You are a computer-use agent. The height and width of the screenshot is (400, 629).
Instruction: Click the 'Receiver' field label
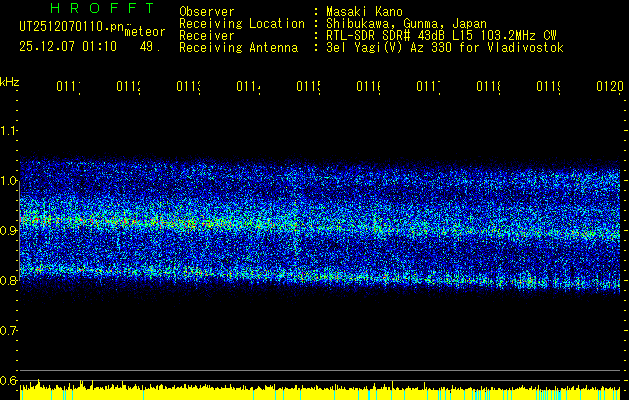pyautogui.click(x=207, y=36)
